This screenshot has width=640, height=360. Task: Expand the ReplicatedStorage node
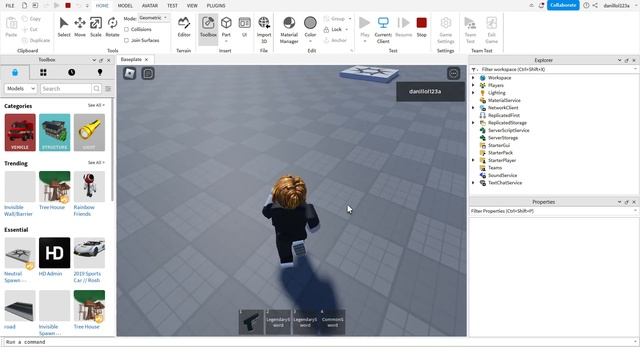point(473,123)
